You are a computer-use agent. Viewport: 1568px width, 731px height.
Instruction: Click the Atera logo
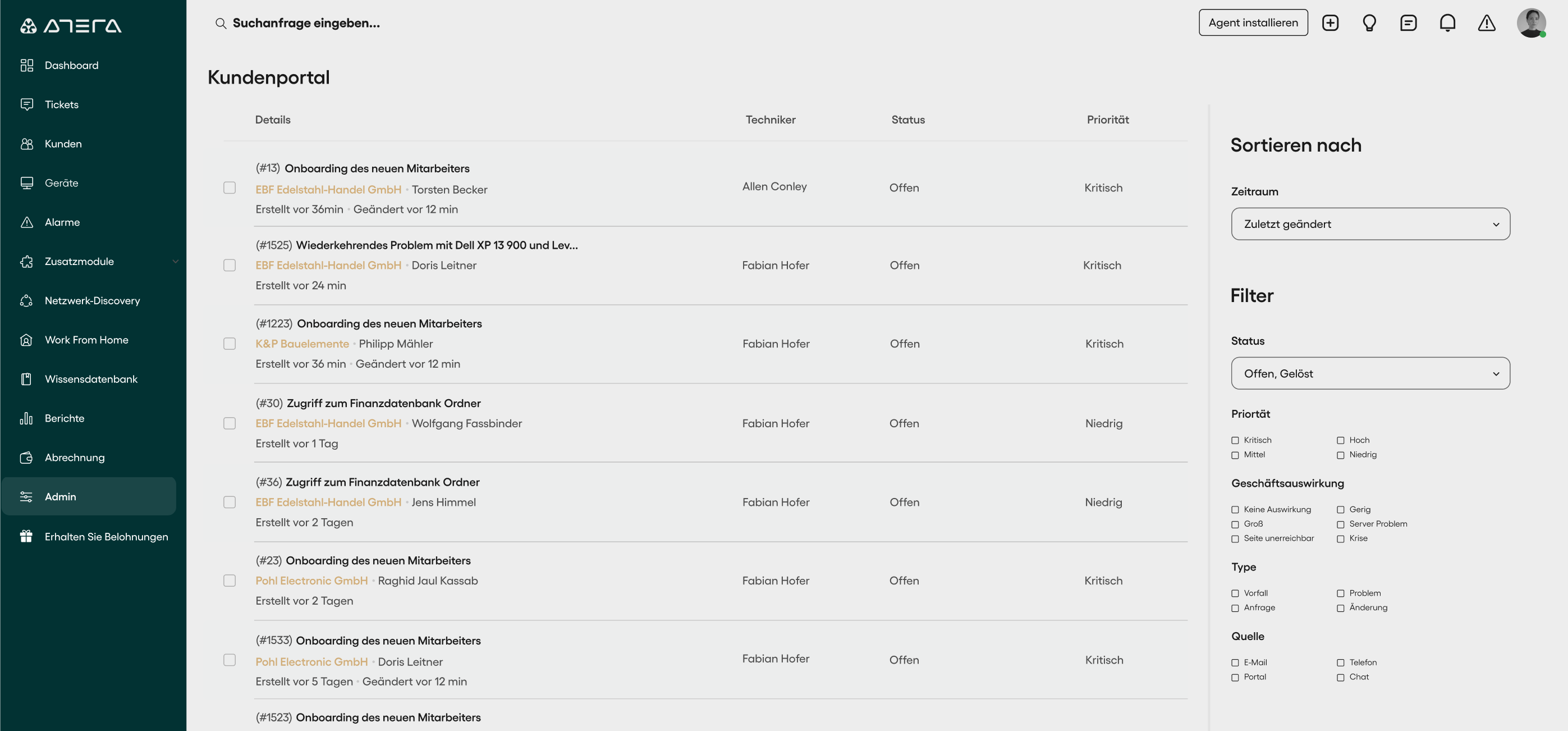71,26
